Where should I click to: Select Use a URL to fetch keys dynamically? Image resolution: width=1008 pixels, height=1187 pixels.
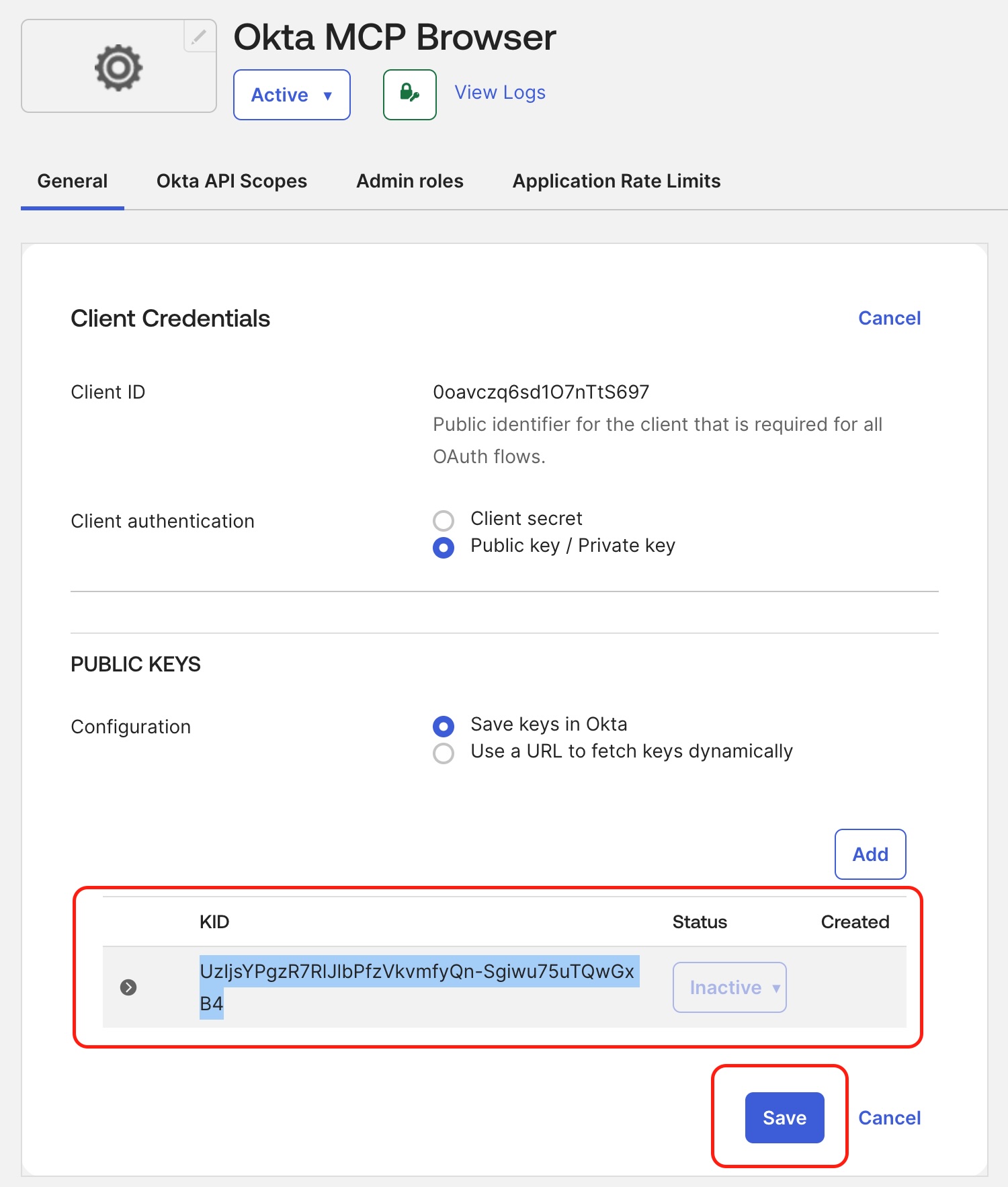444,753
